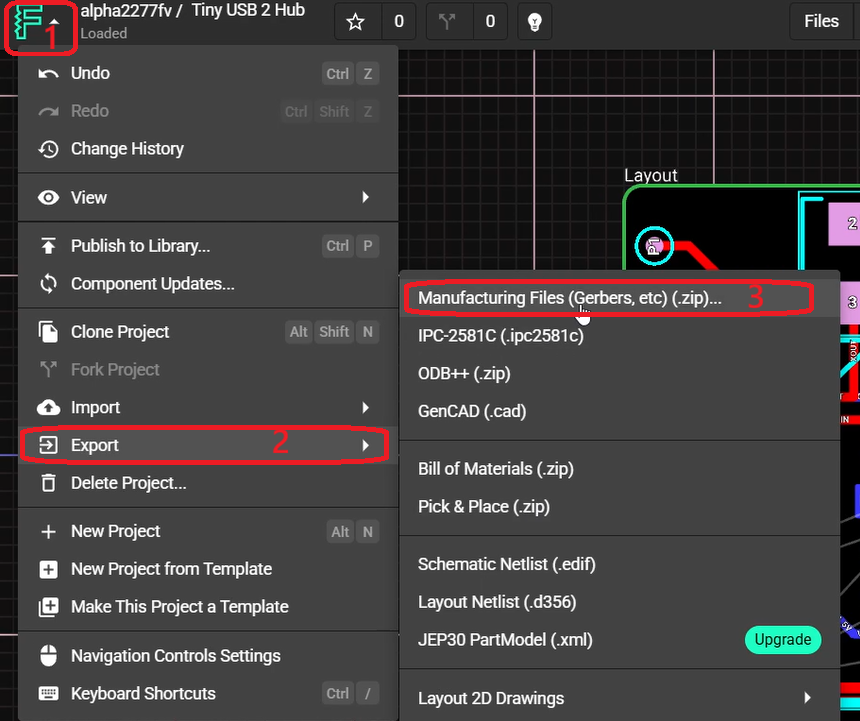This screenshot has width=860, height=721.
Task: Click the alpha2277fv owner name
Action: pyautogui.click(x=126, y=11)
